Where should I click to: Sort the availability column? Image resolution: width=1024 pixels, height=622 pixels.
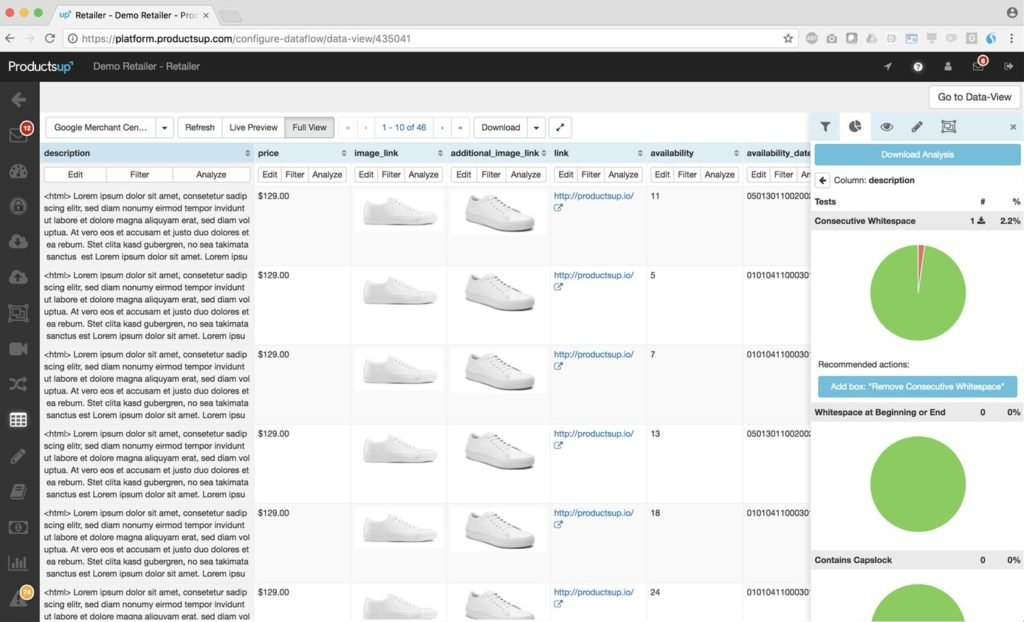pyautogui.click(x=736, y=153)
